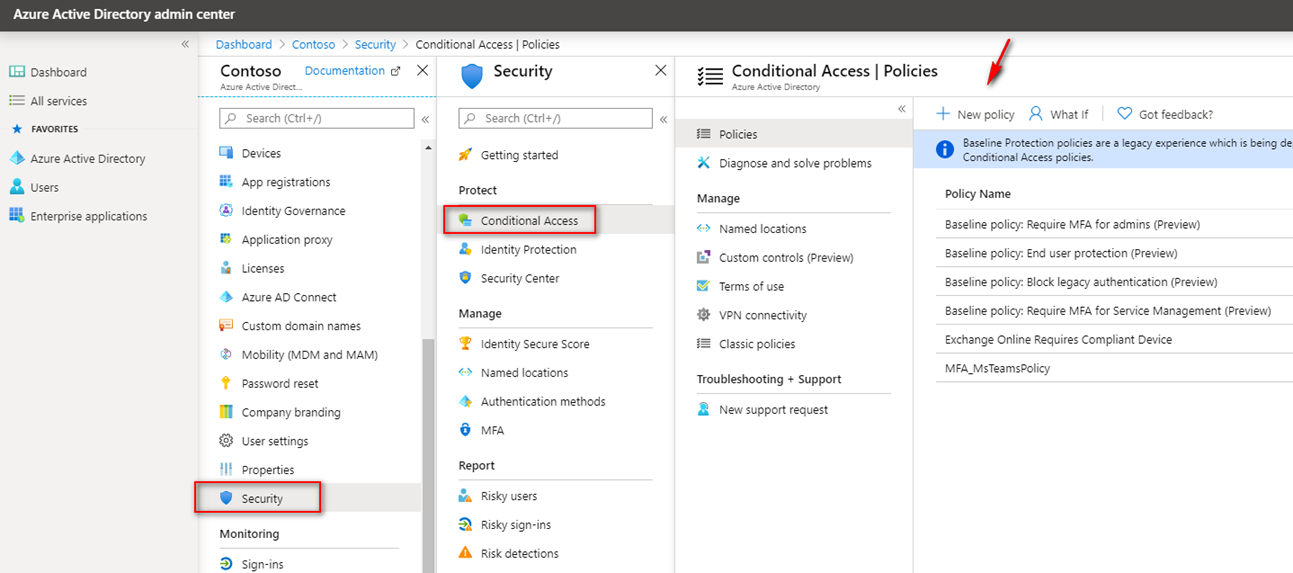Screen dimensions: 1293x573
Task: Click the Policy Name column header
Action: coord(978,194)
